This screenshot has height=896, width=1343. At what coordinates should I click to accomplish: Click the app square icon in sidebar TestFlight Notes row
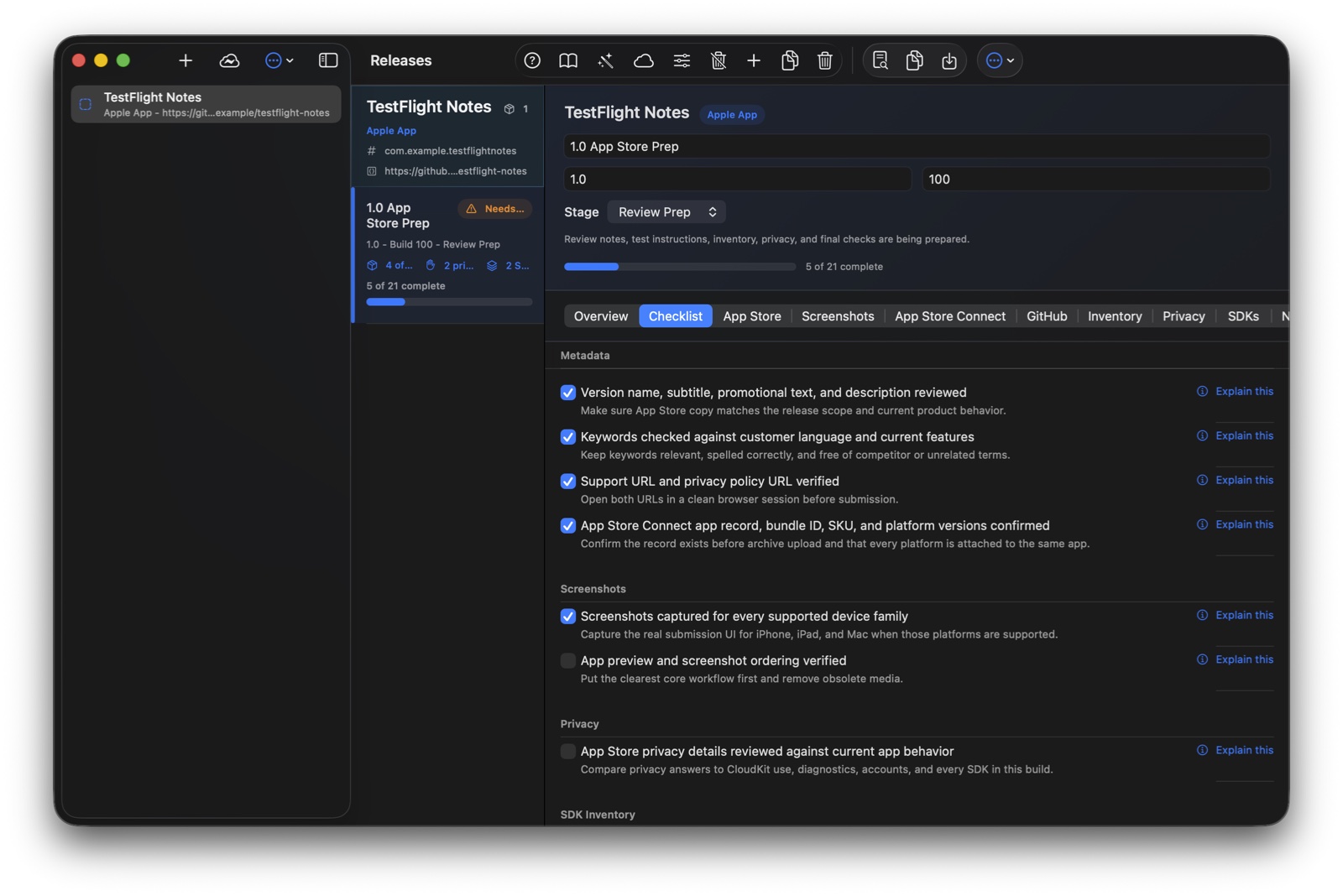click(x=86, y=105)
